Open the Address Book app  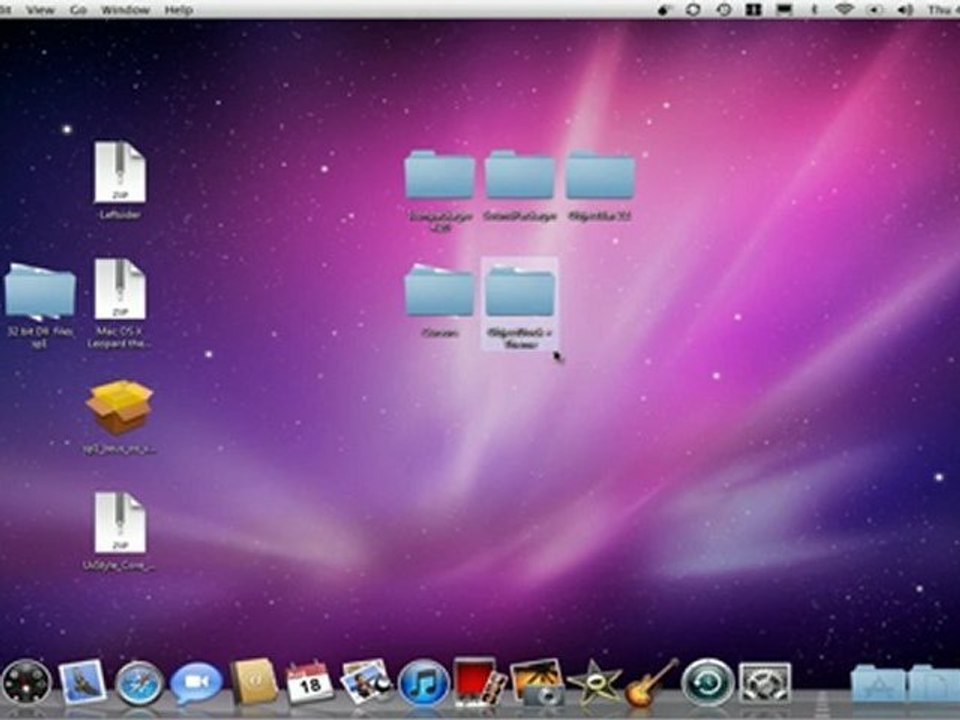[x=253, y=681]
